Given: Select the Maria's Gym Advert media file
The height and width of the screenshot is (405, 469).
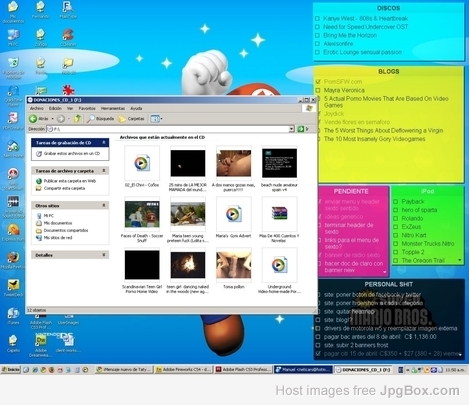Looking at the screenshot, I should pyautogui.click(x=233, y=218).
